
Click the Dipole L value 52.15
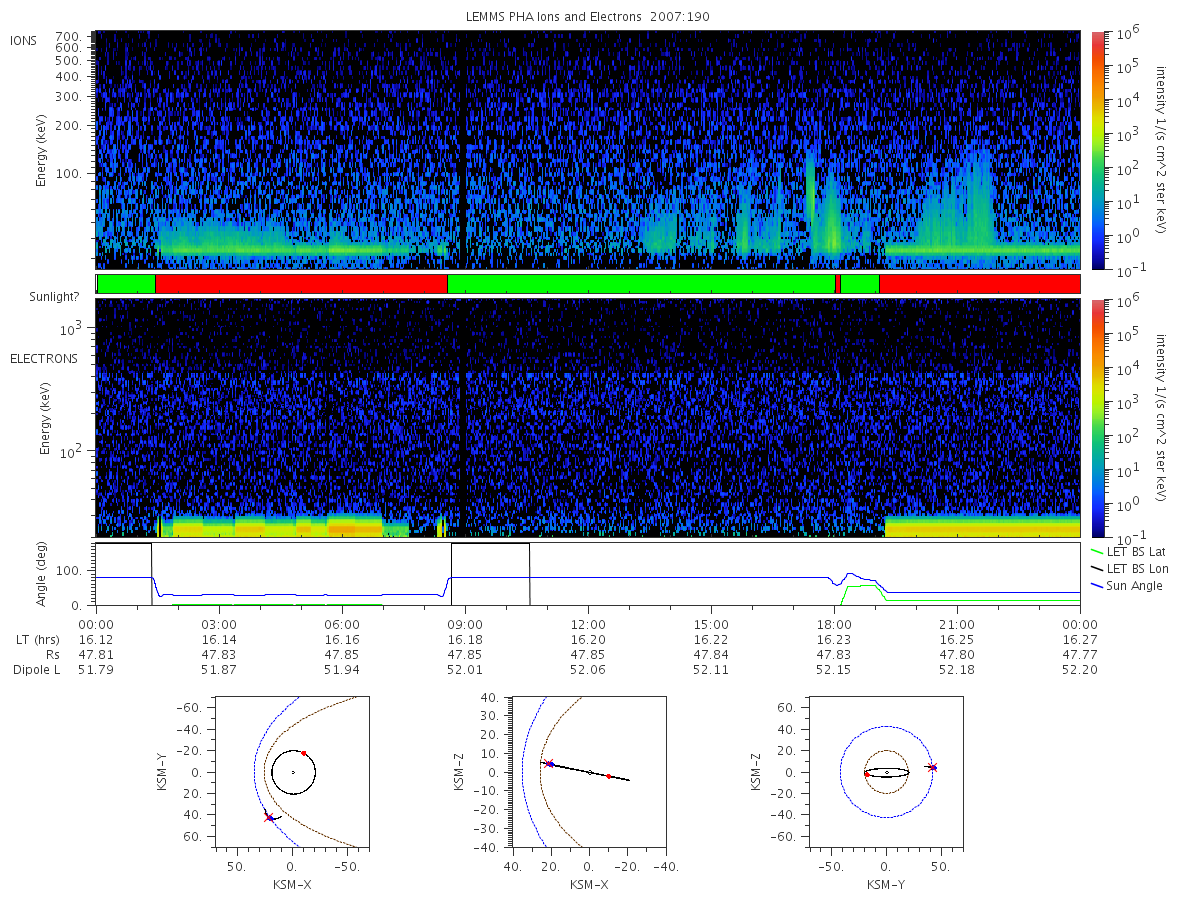point(834,670)
